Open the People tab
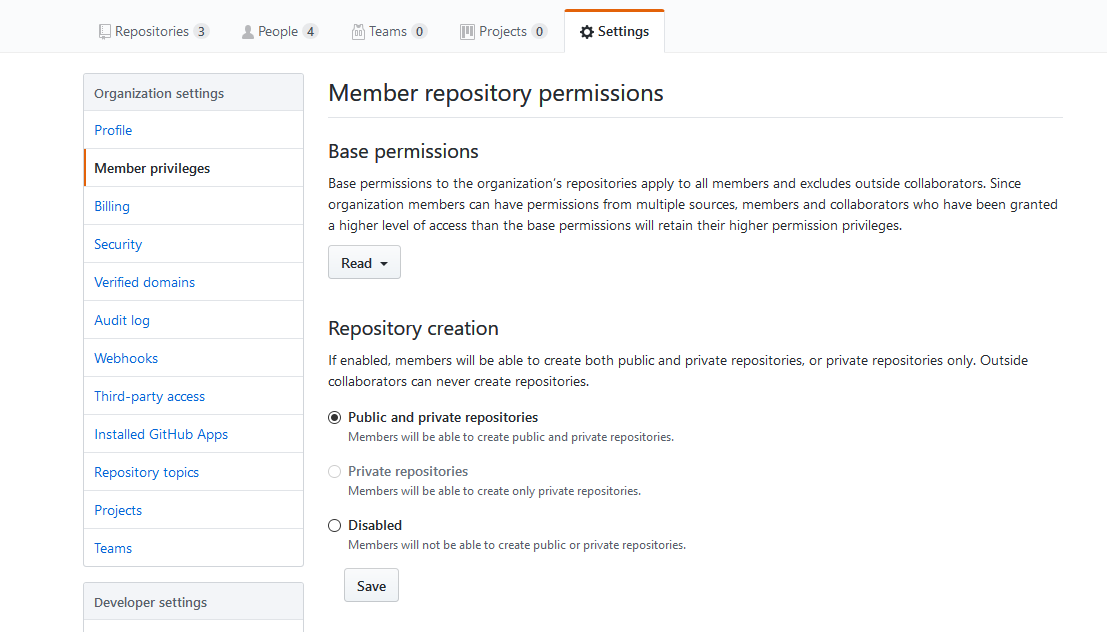The image size is (1107, 632). coord(279,31)
